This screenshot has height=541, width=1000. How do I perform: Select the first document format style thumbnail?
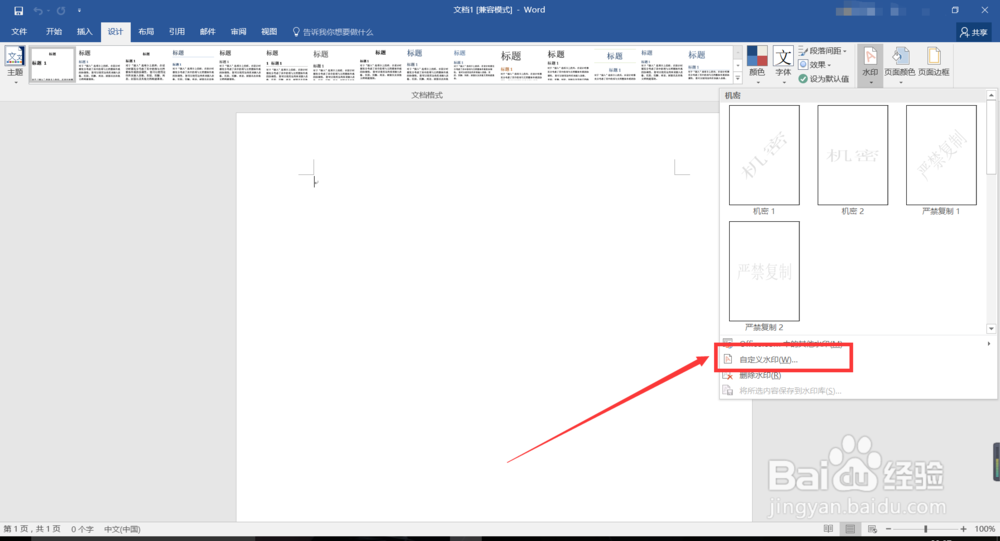pos(52,64)
